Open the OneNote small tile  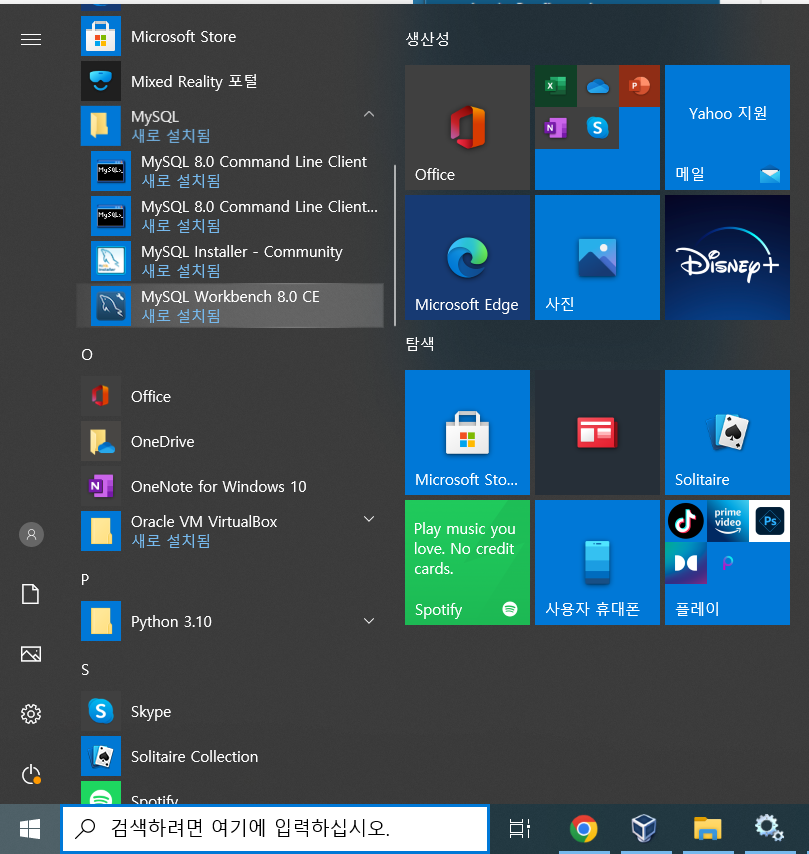pyautogui.click(x=556, y=128)
